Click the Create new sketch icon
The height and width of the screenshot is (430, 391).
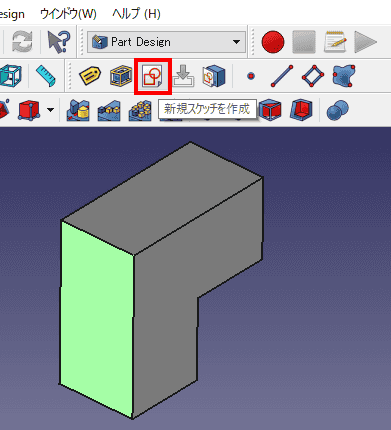pyautogui.click(x=153, y=76)
